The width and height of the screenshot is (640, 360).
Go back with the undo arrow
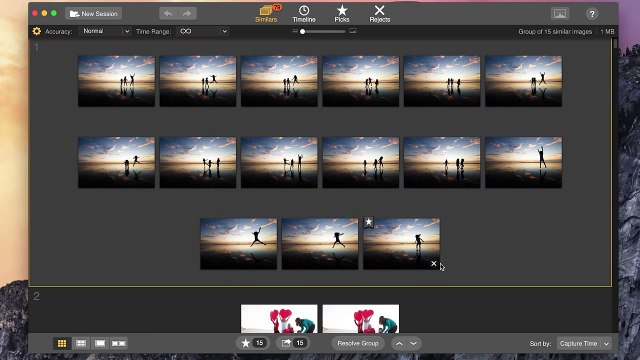click(168, 14)
